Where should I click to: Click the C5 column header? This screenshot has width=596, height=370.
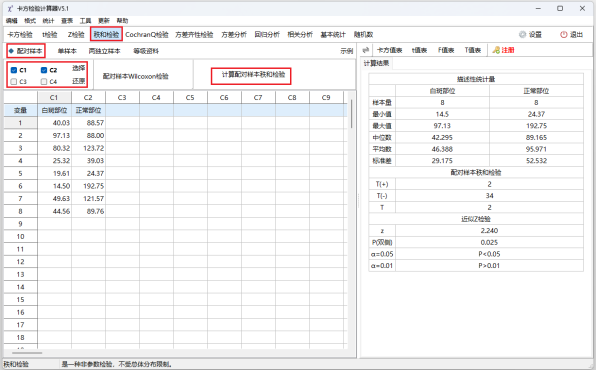click(190, 97)
